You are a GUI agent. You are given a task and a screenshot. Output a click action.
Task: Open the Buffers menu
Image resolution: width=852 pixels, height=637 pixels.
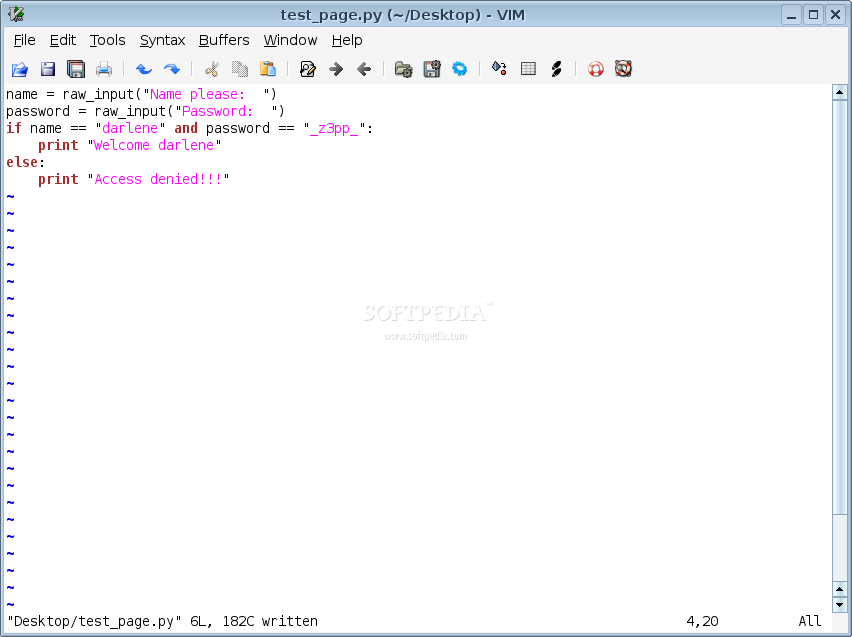pyautogui.click(x=224, y=40)
